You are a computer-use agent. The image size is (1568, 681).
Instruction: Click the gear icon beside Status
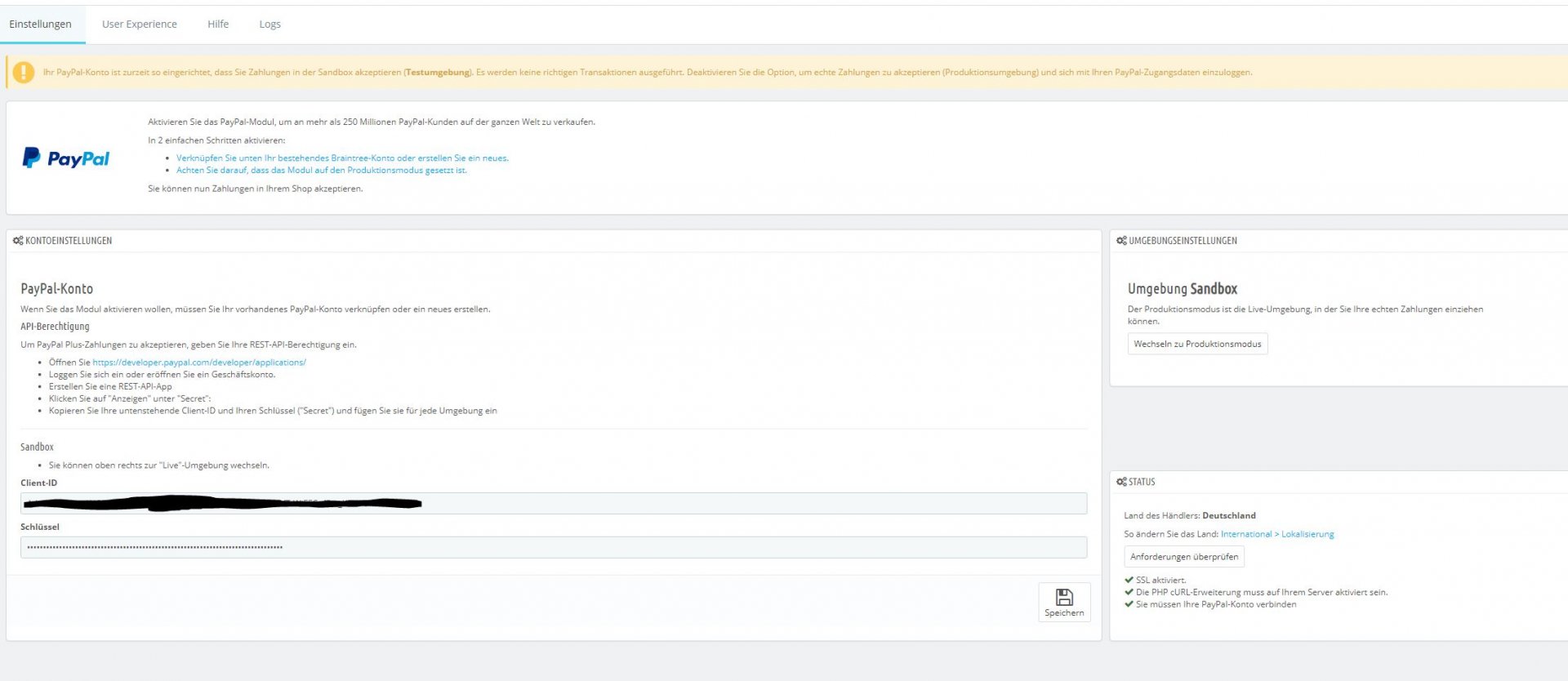pyautogui.click(x=1121, y=482)
